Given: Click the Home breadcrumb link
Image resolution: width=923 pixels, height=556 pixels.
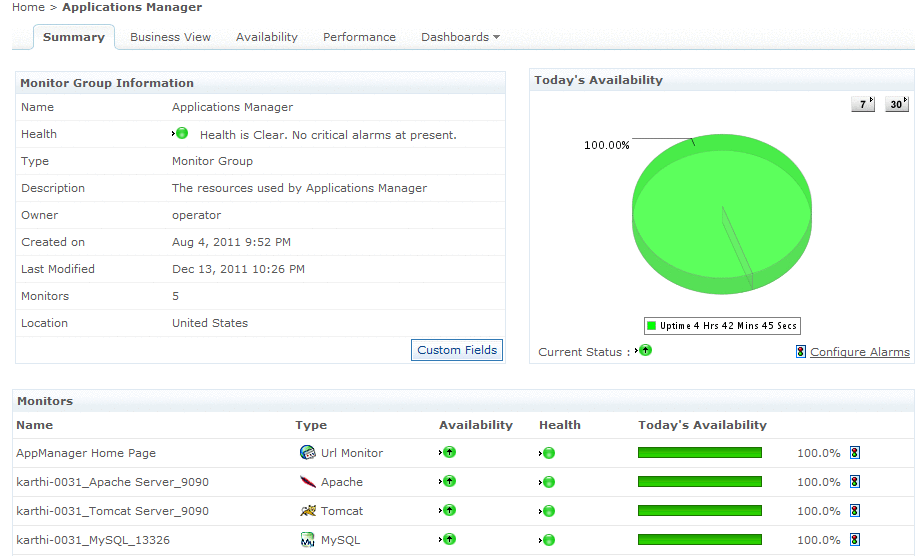Looking at the screenshot, I should [28, 7].
